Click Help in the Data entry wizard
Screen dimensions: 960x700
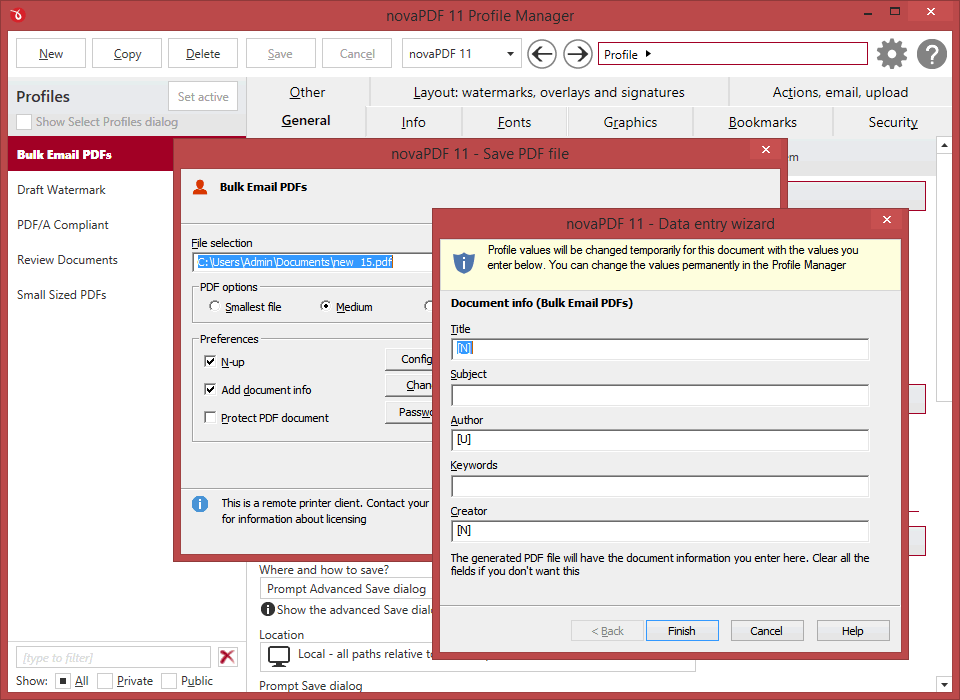852,631
